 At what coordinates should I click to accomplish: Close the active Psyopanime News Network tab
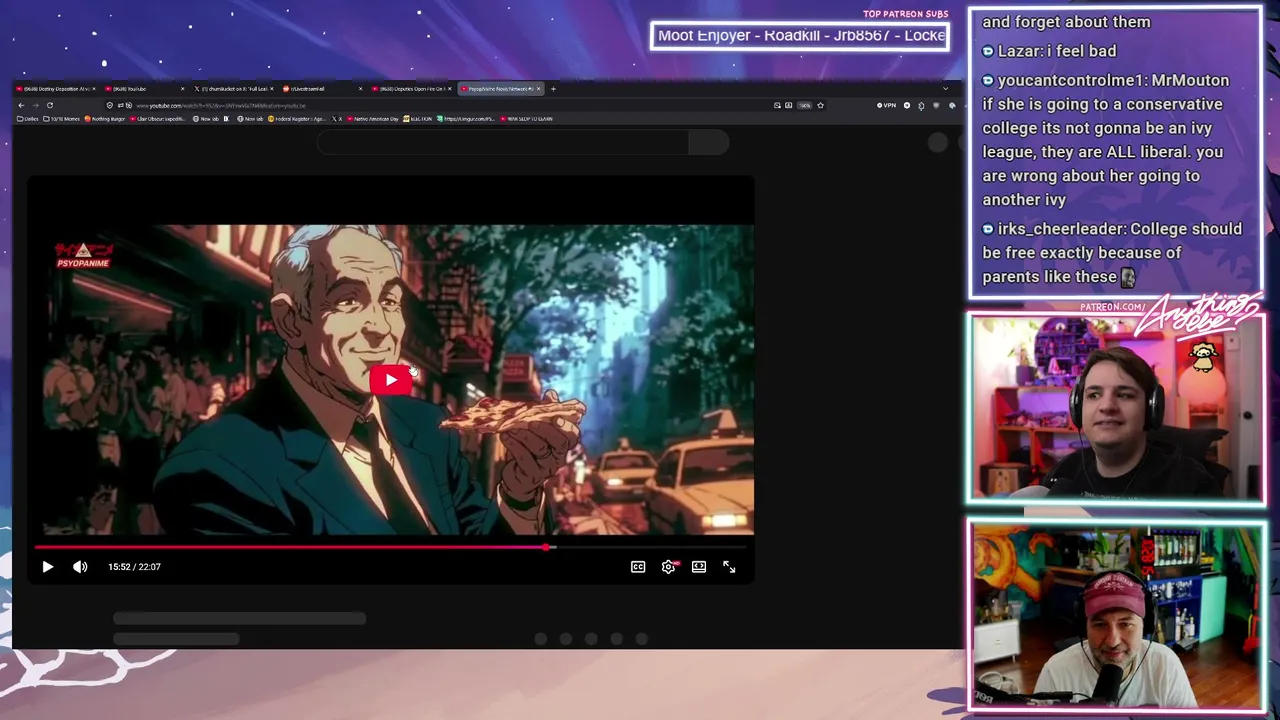coord(539,89)
